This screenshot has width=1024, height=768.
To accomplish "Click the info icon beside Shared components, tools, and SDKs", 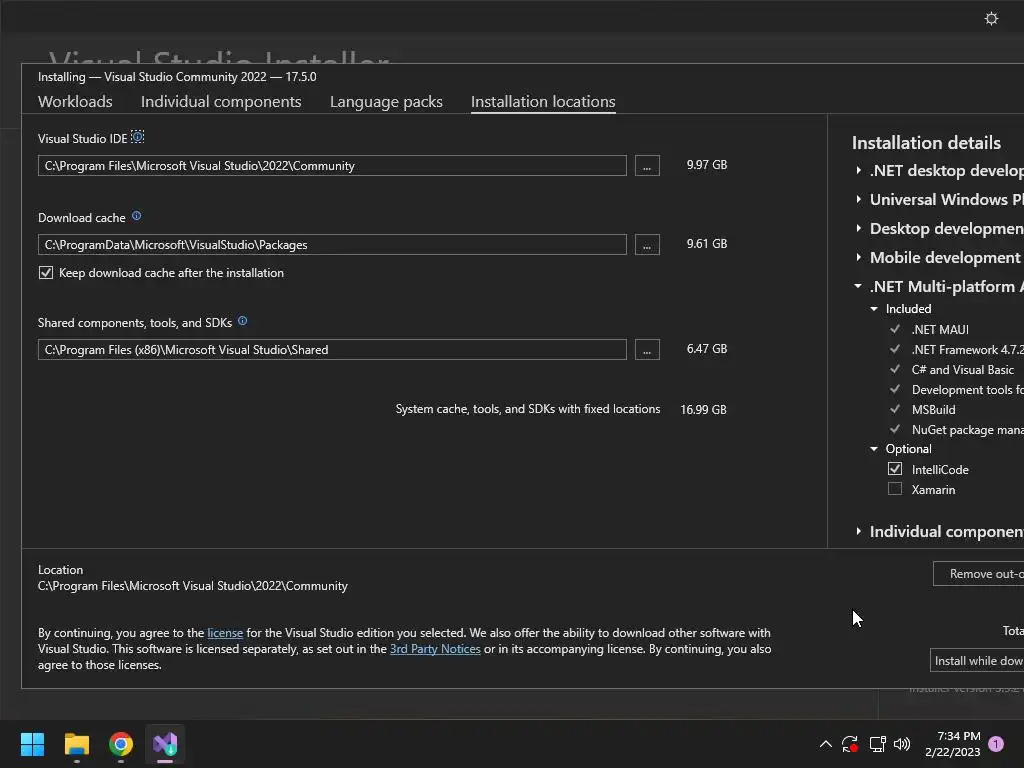I will 242,321.
